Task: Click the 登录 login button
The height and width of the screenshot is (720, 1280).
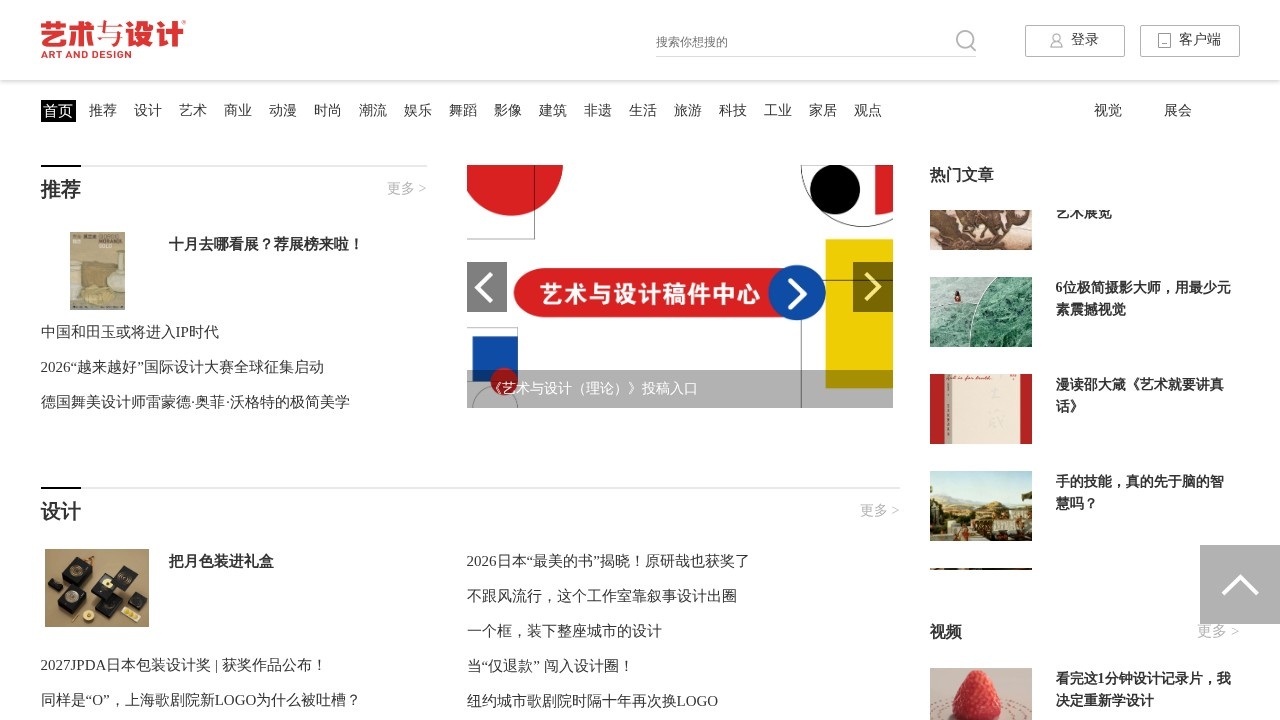Action: point(1075,41)
